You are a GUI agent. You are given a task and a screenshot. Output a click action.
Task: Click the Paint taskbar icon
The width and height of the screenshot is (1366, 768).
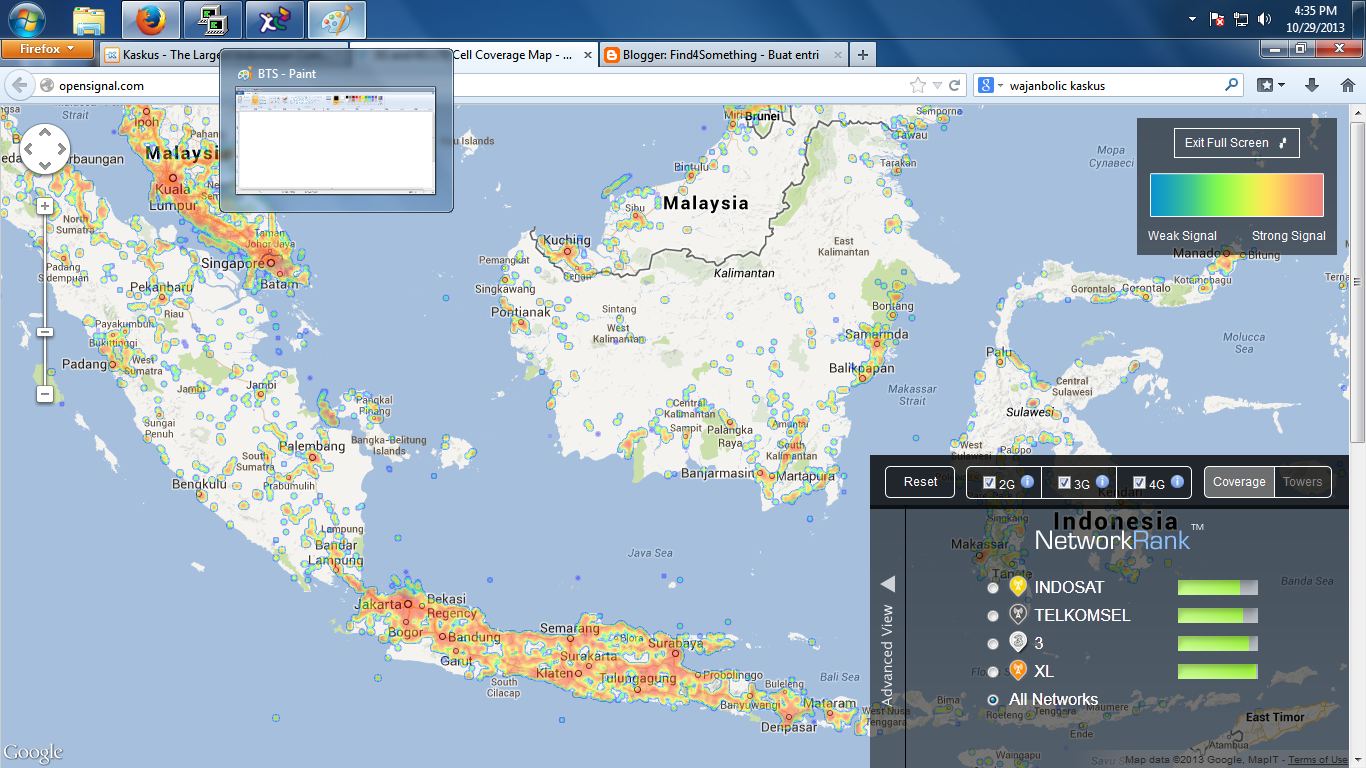pyautogui.click(x=337, y=20)
